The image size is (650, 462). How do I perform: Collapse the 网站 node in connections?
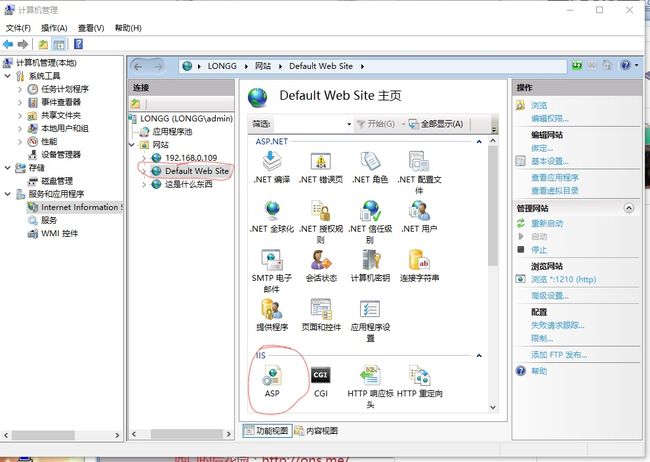click(132, 145)
